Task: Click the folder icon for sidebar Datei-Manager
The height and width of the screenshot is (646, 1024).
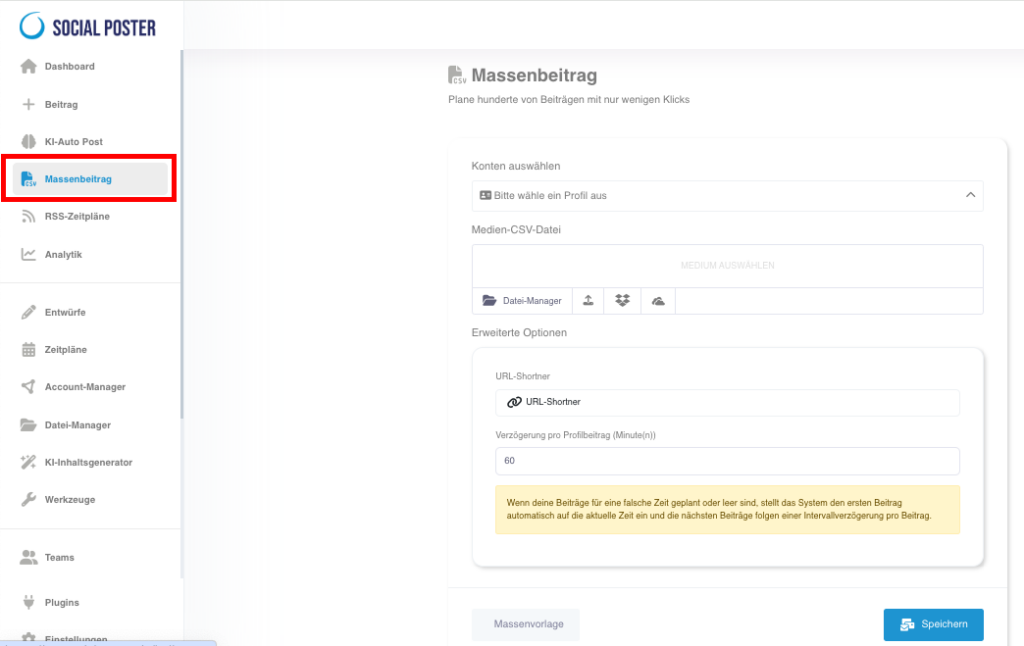Action: point(28,425)
